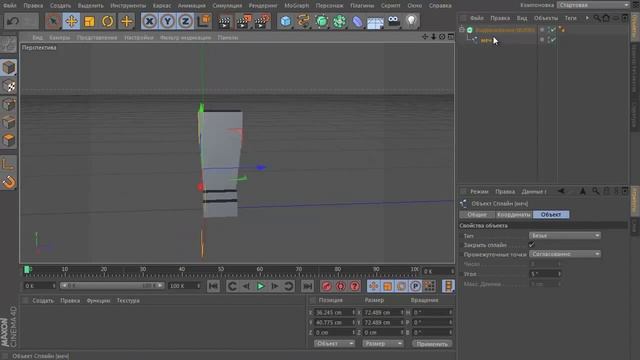
Task: Click record active objects button
Action: [x=326, y=286]
